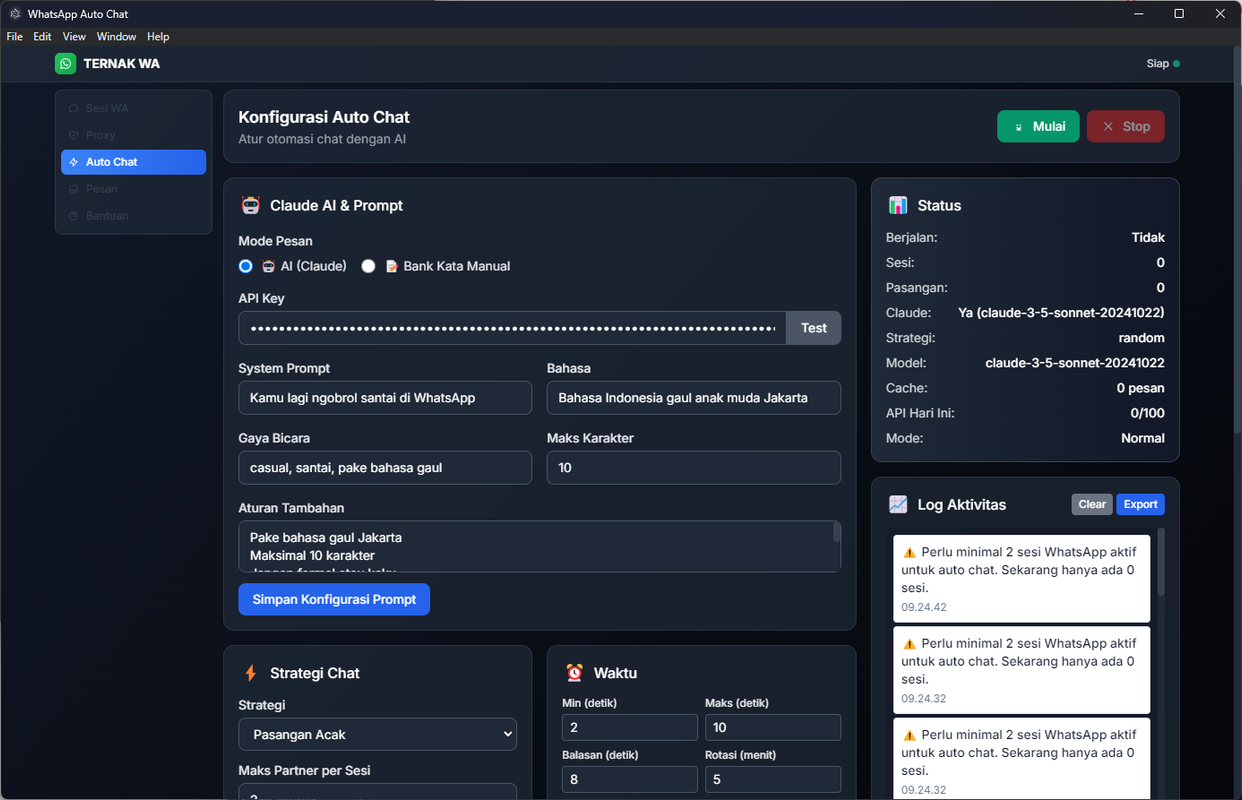Export the activity log
This screenshot has height=800, width=1242.
click(x=1140, y=504)
